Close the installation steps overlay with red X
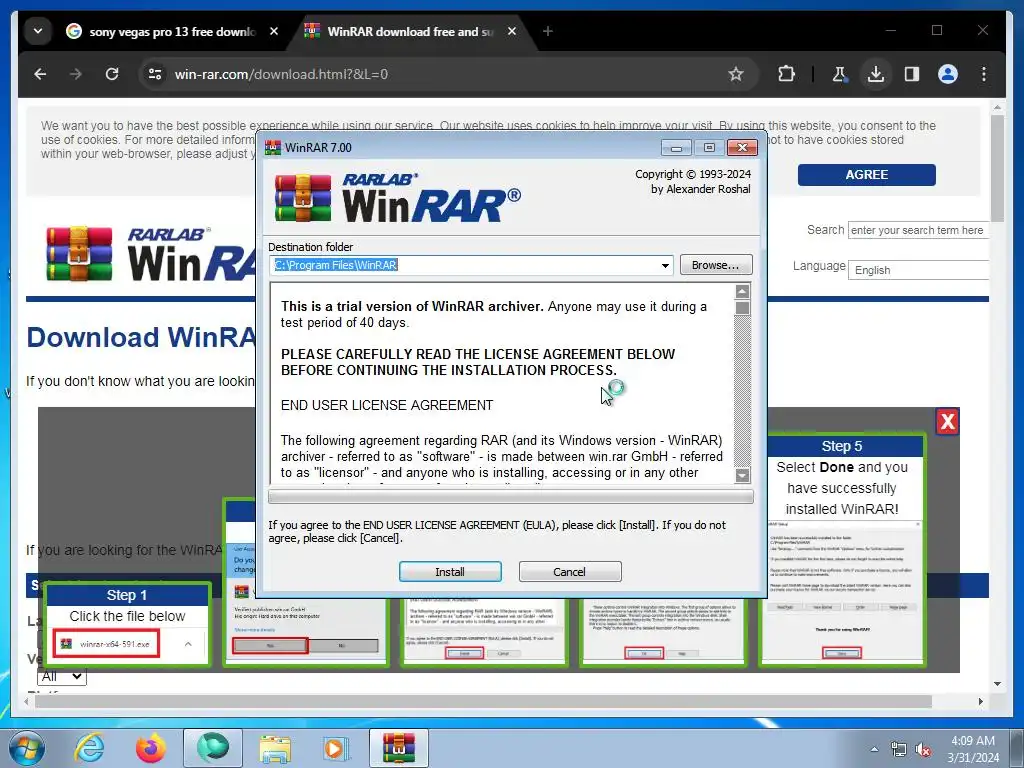This screenshot has width=1024, height=768. coord(948,421)
